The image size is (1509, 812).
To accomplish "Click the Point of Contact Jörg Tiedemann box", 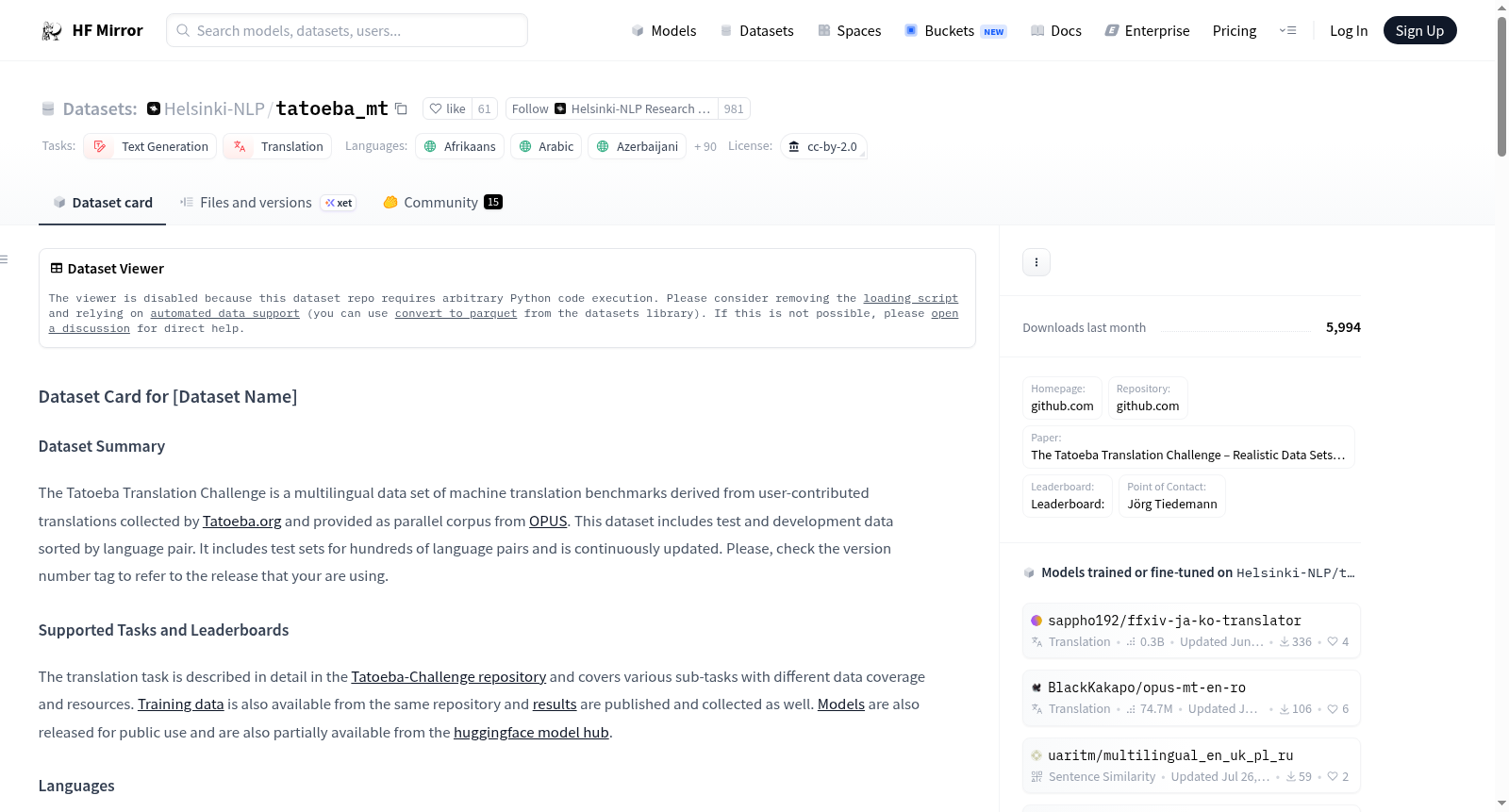I will pos(1172,496).
